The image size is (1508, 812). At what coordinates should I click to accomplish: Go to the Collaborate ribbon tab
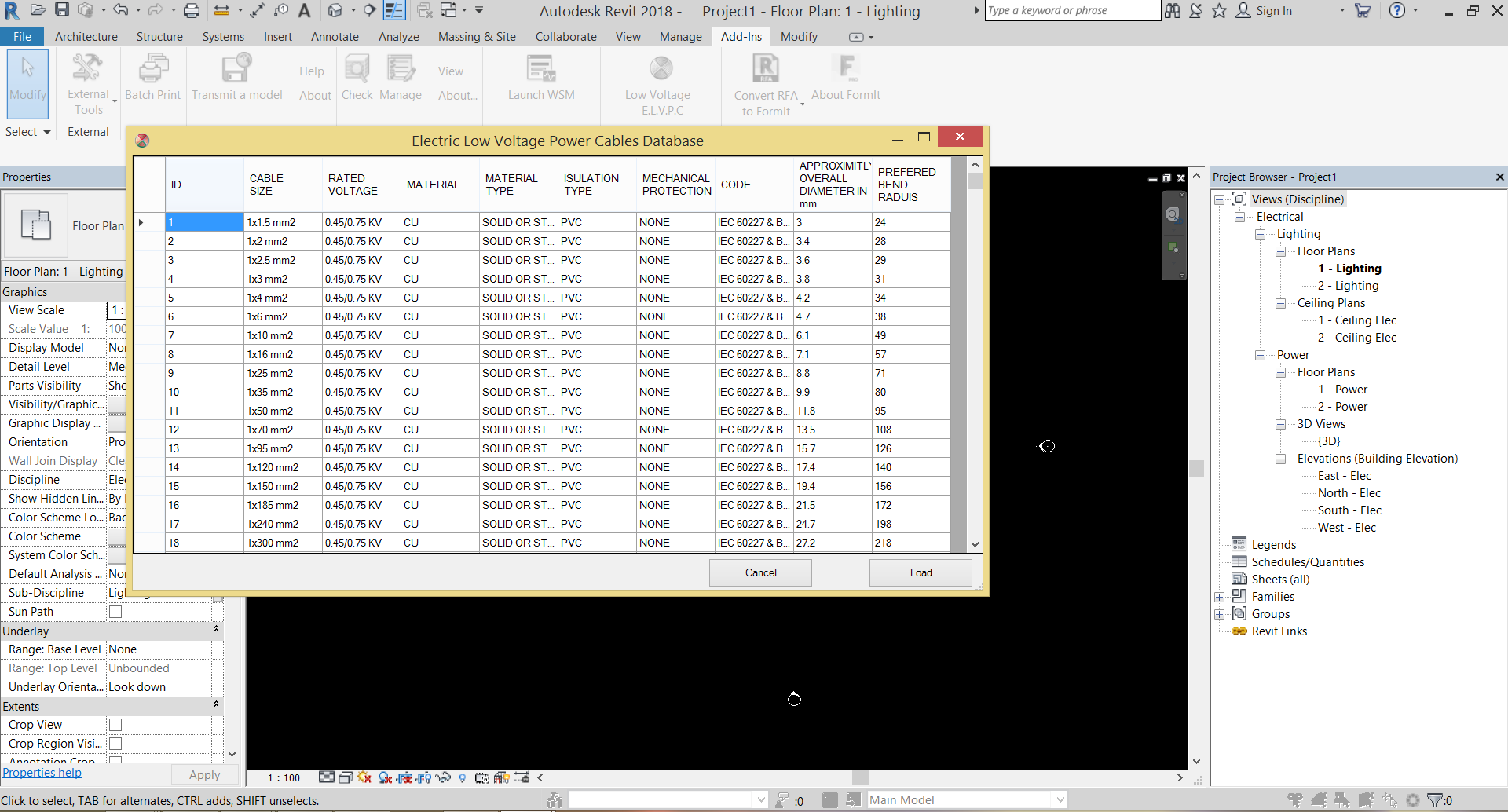pyautogui.click(x=566, y=37)
